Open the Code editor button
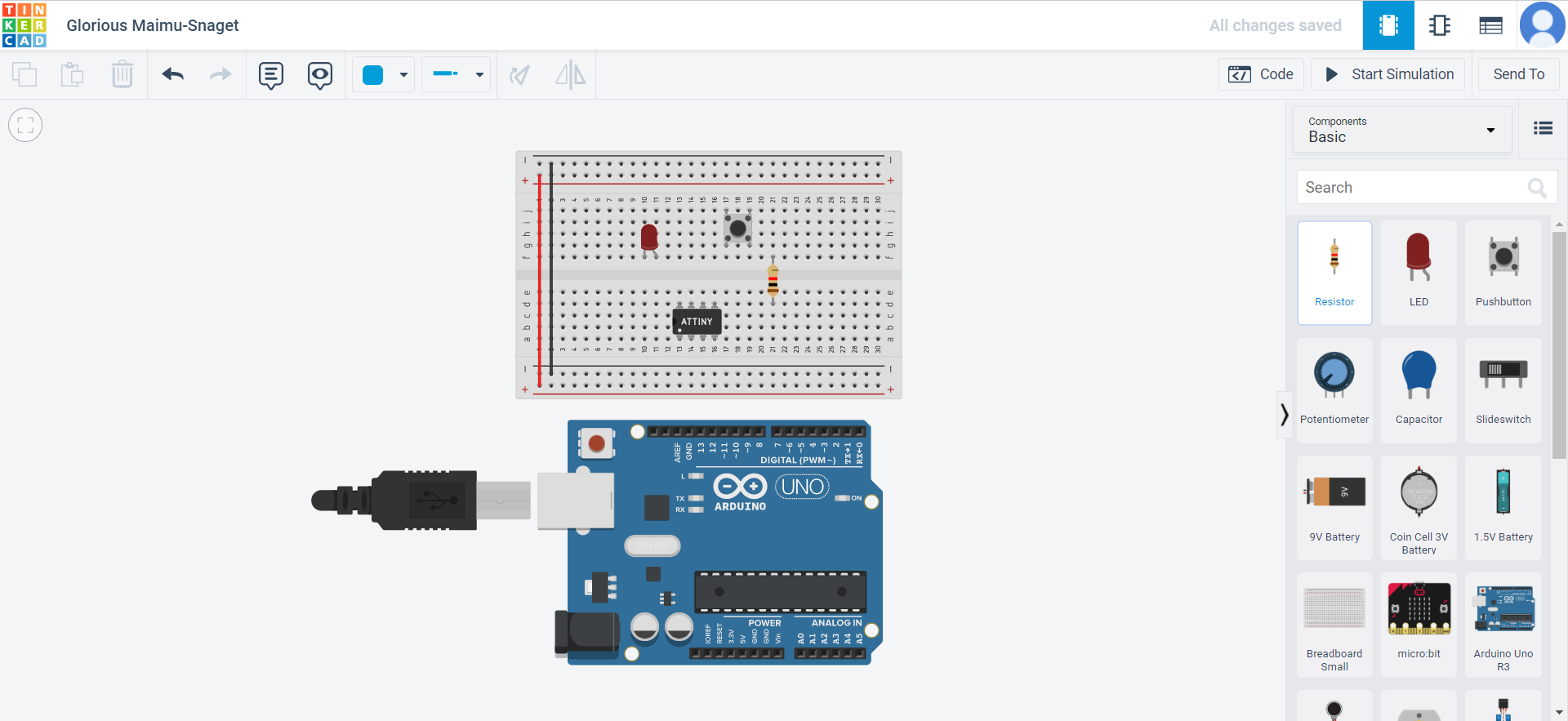The width and height of the screenshot is (1568, 721). click(1261, 74)
